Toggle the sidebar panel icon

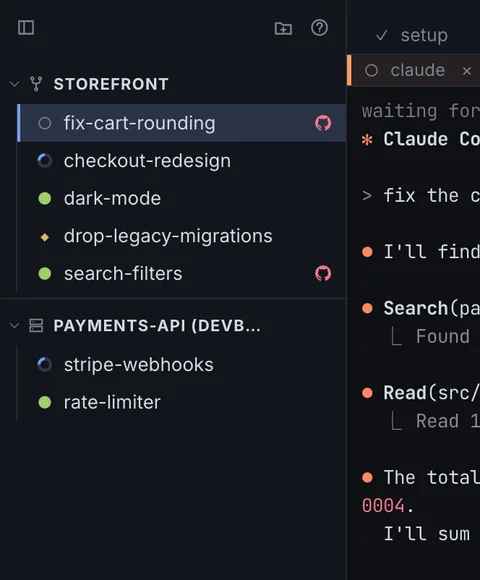coord(26,28)
